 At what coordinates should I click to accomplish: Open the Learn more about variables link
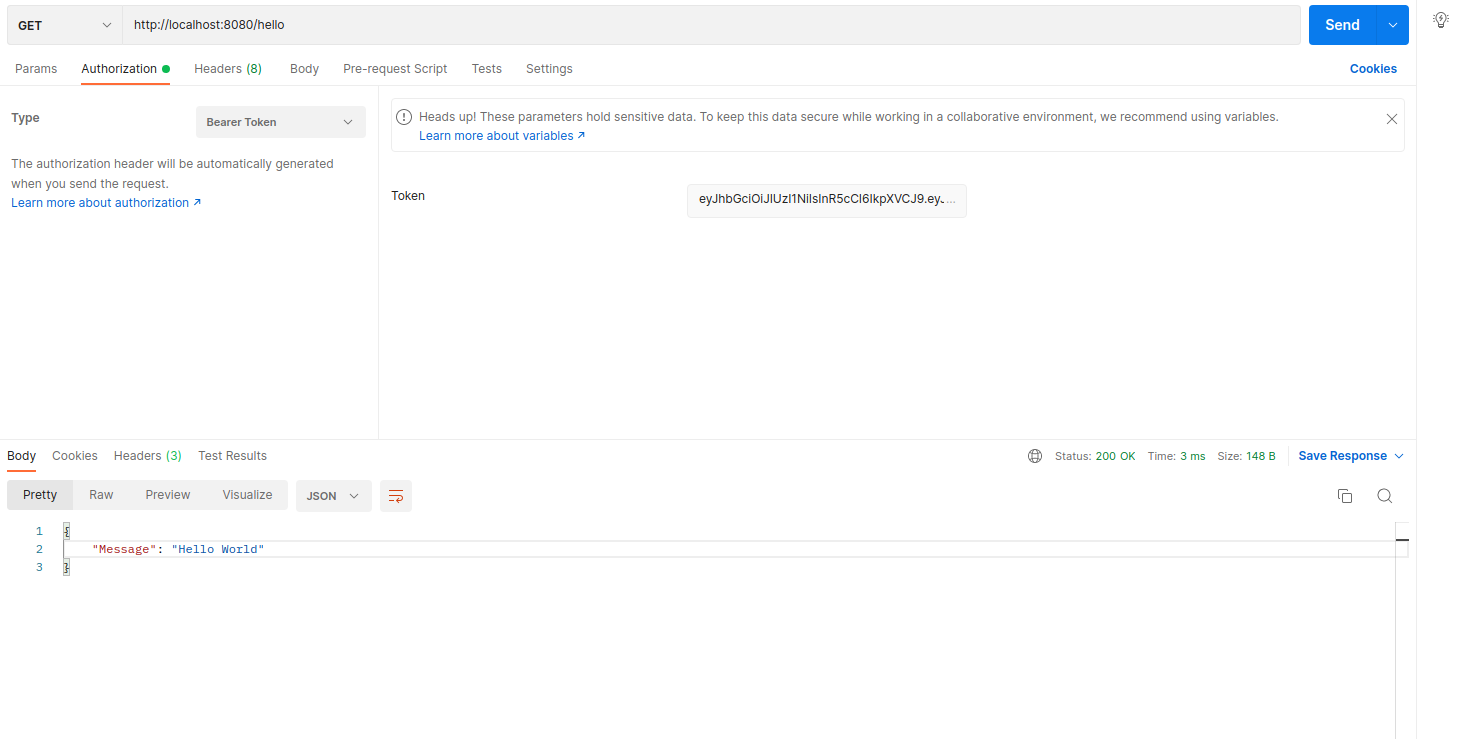[495, 135]
